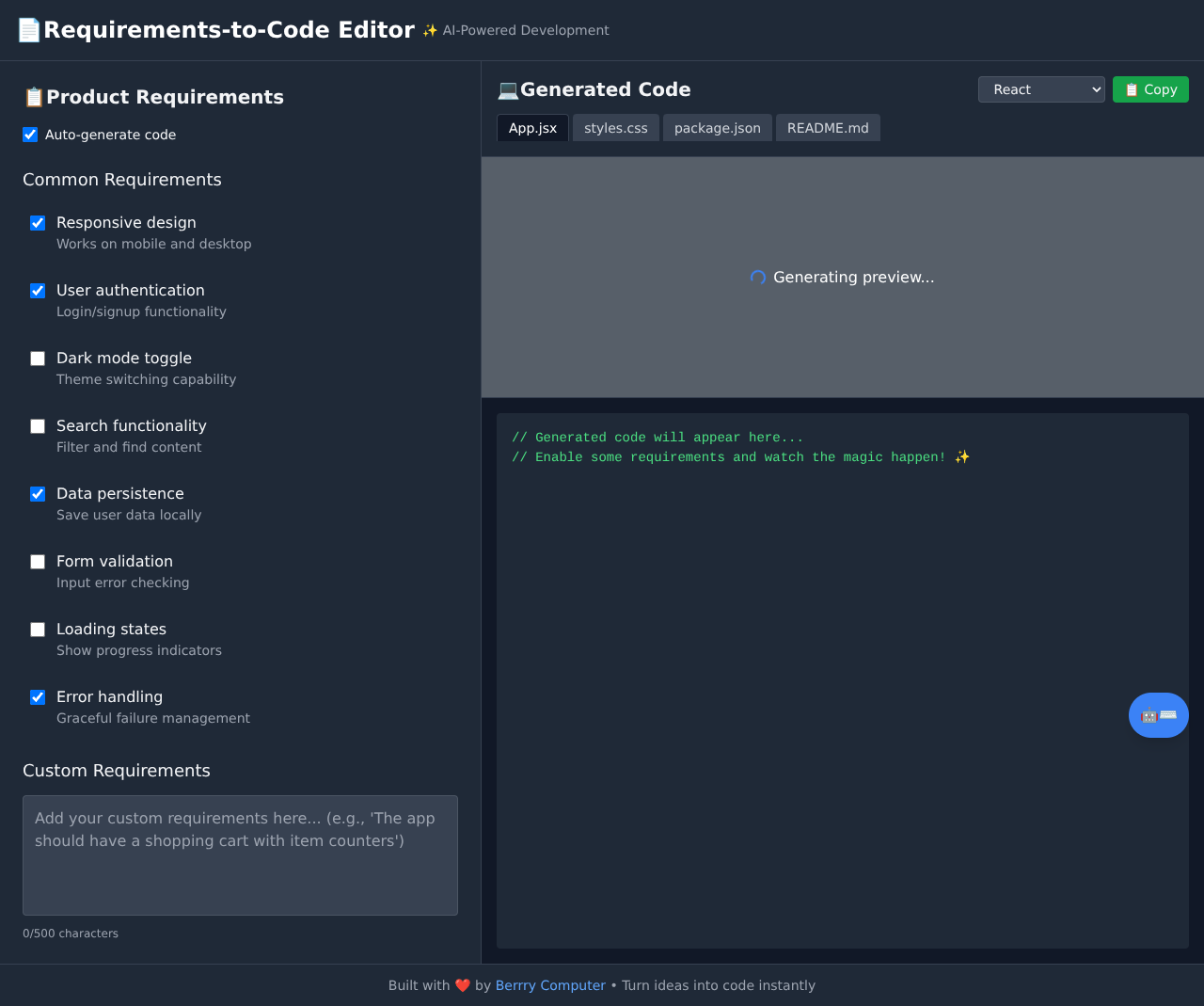Screen dimensions: 1204x1006
Task: Open the React framework dropdown
Action: pyautogui.click(x=1041, y=89)
